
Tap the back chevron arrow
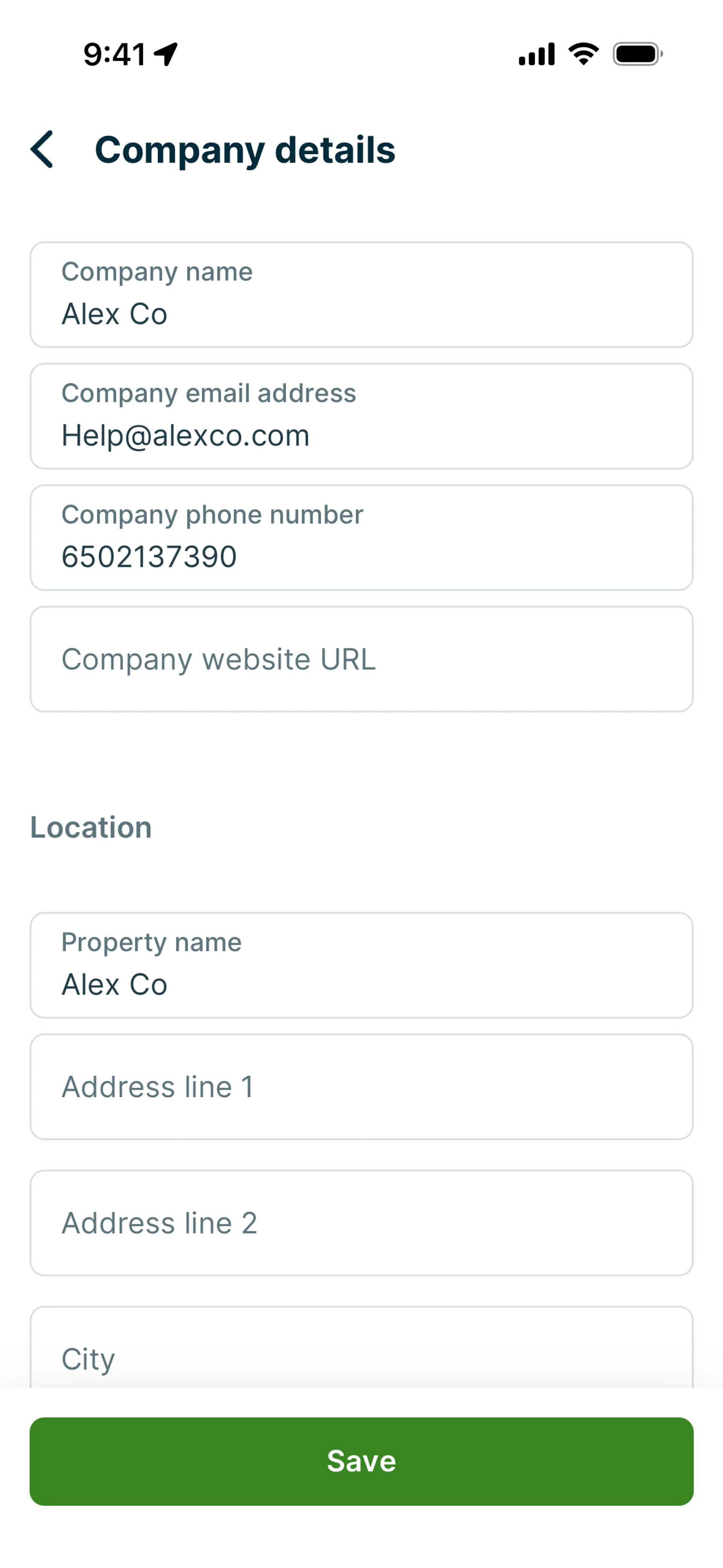click(x=42, y=149)
